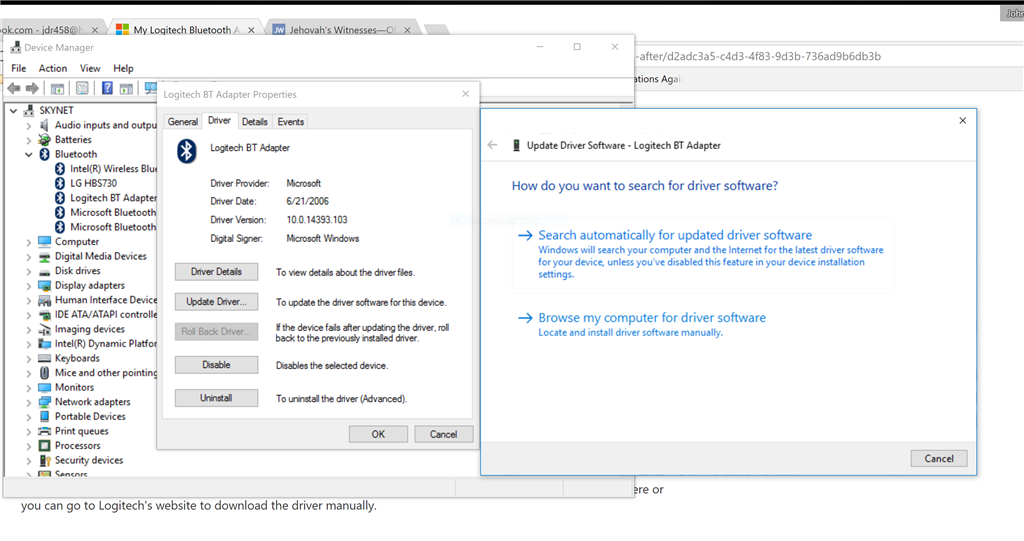Expand the Computer category
Screen dimensions: 1024x541
coord(29,242)
